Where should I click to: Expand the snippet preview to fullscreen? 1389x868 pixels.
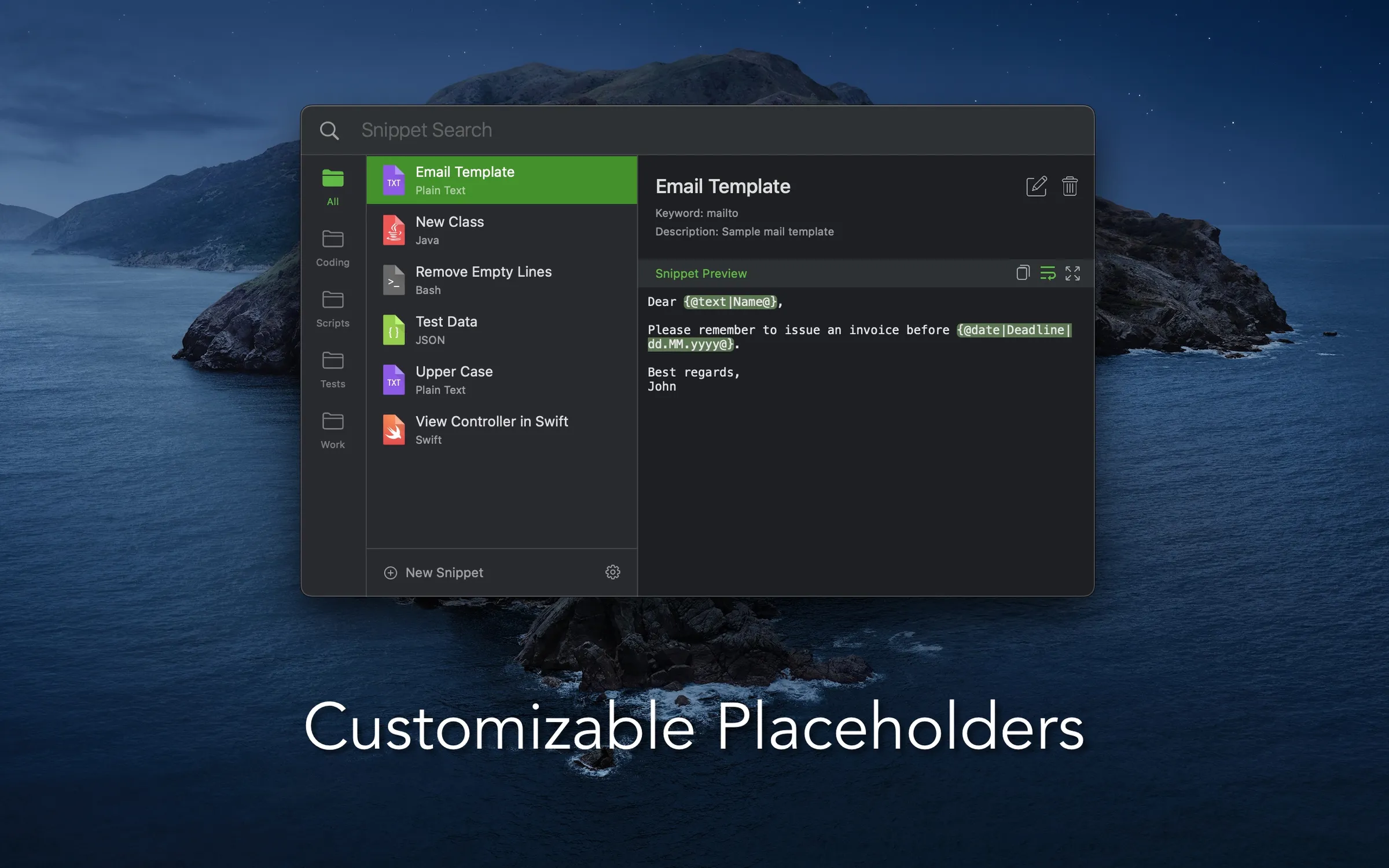pyautogui.click(x=1072, y=273)
